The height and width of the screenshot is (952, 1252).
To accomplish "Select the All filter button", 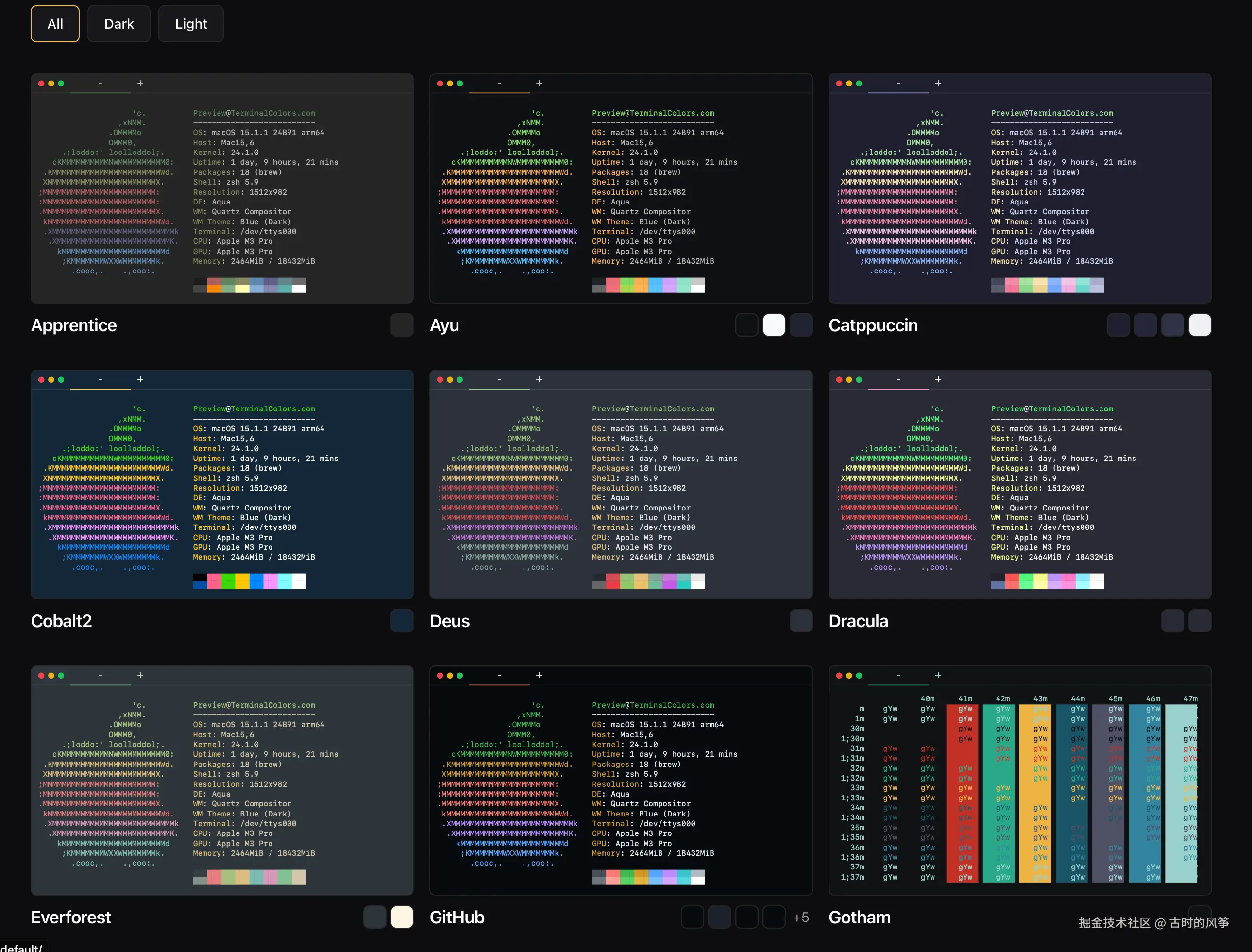I will (x=55, y=24).
